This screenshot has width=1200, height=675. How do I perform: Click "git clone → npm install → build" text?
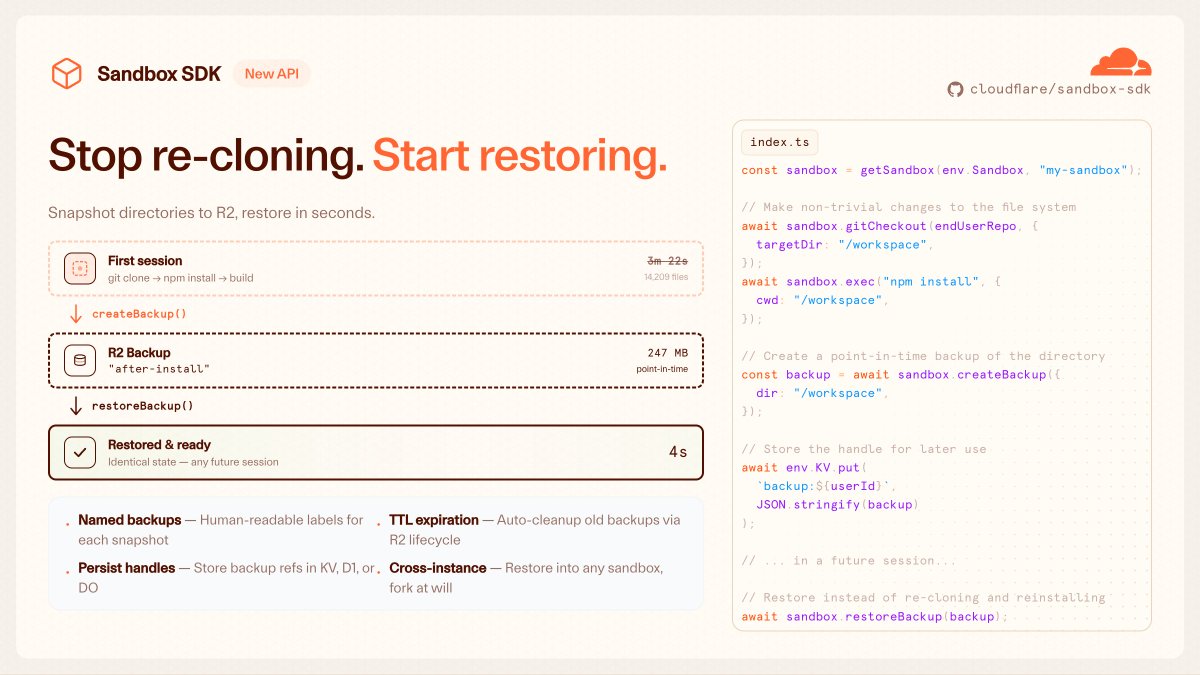[x=181, y=277]
